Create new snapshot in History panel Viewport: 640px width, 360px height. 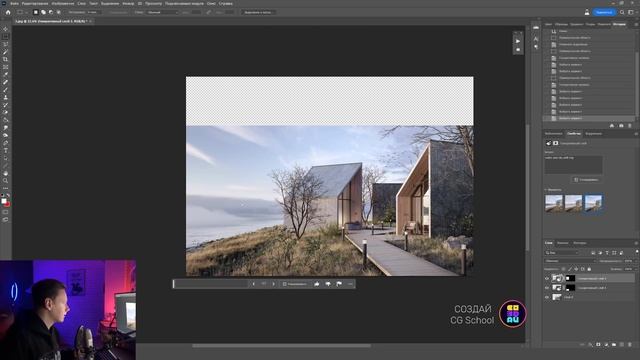point(621,125)
